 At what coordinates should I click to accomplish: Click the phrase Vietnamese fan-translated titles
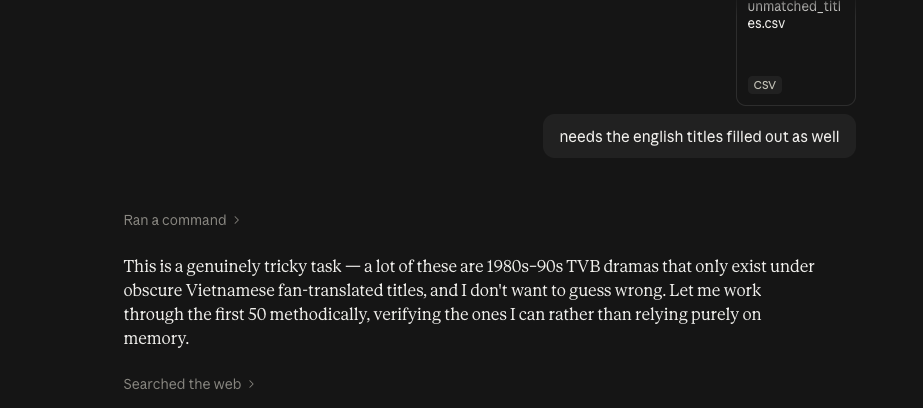(306, 291)
